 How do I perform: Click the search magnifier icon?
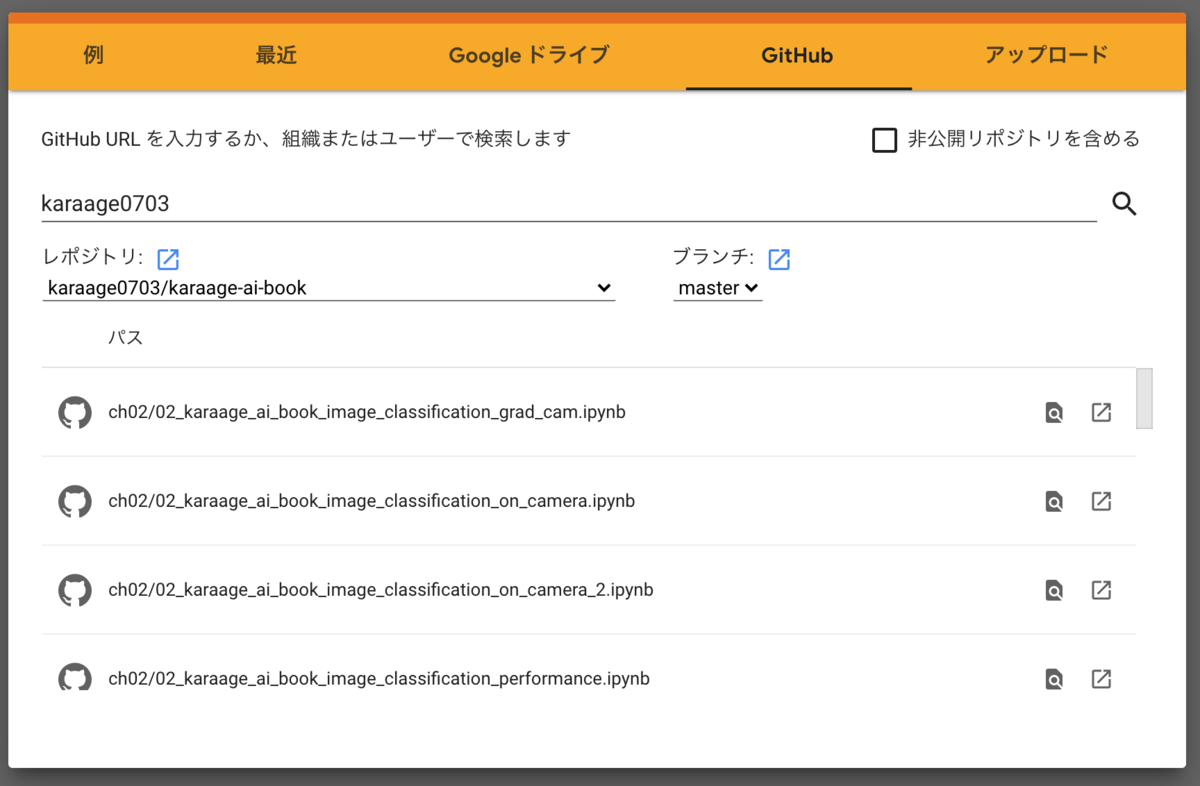point(1125,205)
